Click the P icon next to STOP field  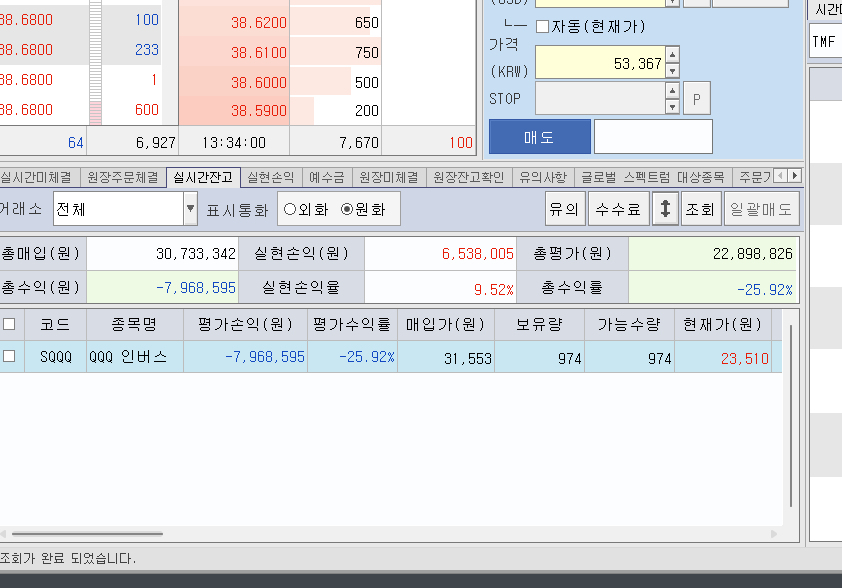pos(697,97)
